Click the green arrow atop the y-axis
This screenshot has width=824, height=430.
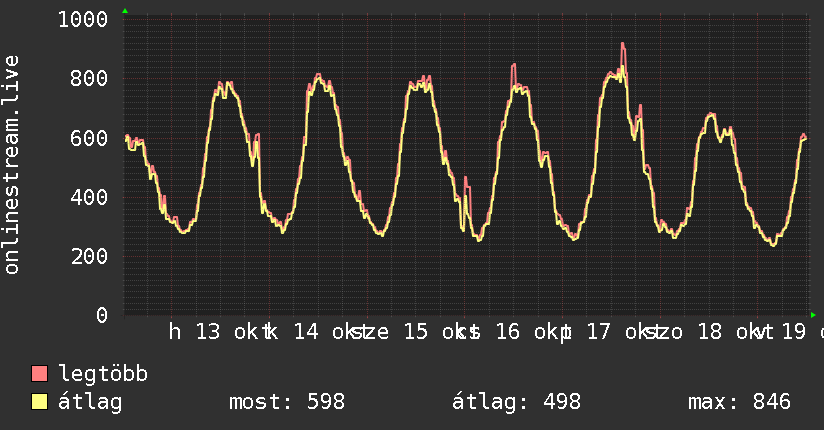click(125, 11)
